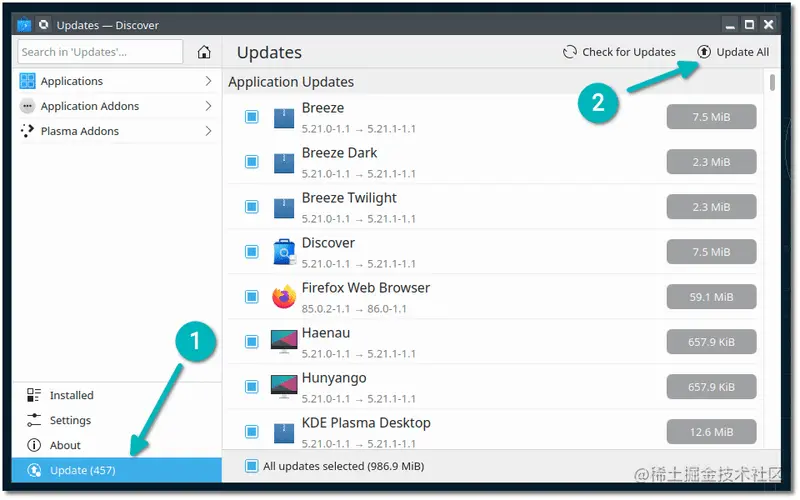The width and height of the screenshot is (800, 500).
Task: Click the 7.5 MiB button for Breeze
Action: coord(711,117)
